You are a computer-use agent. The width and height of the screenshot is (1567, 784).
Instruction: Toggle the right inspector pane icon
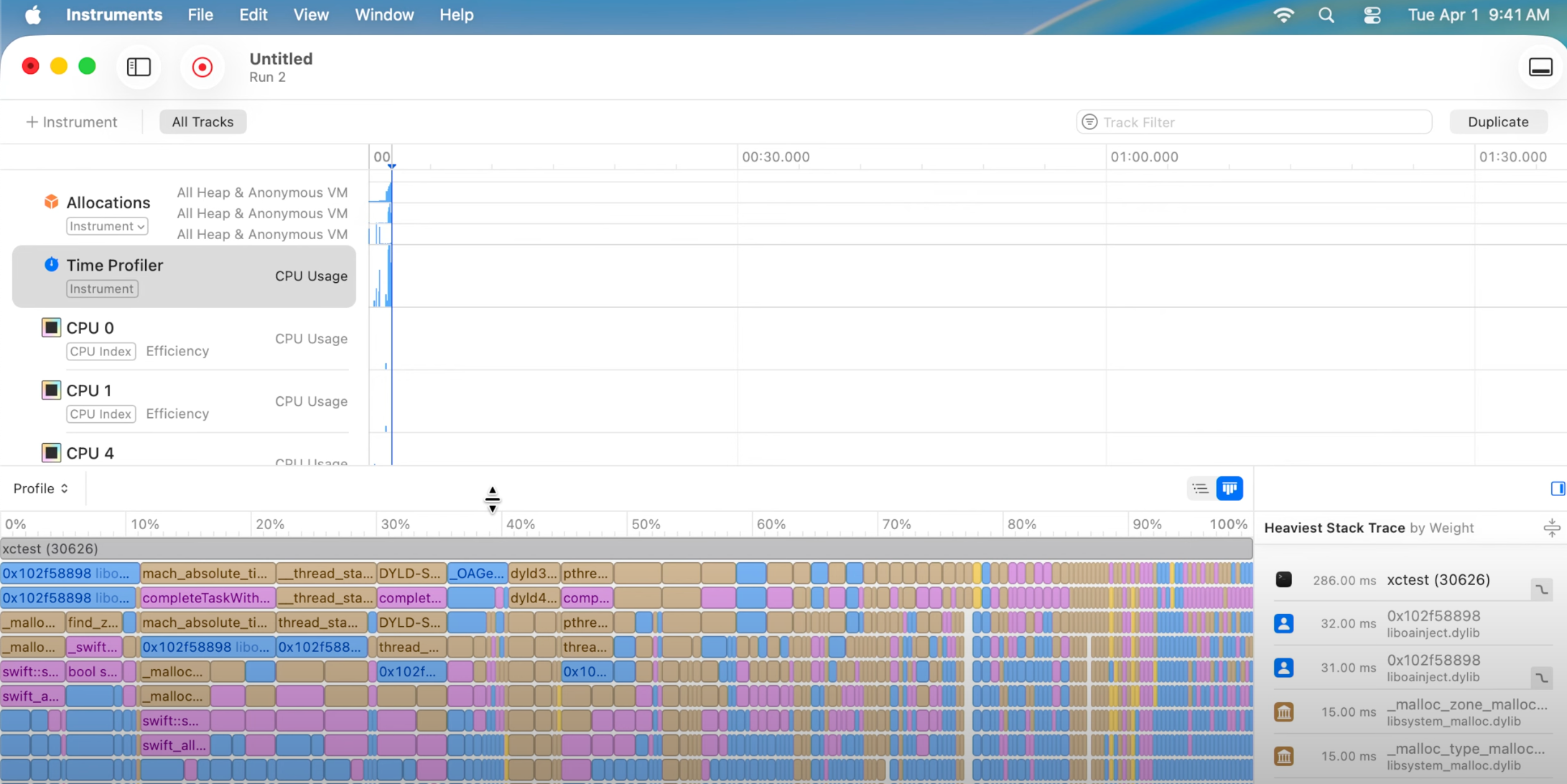point(1557,488)
